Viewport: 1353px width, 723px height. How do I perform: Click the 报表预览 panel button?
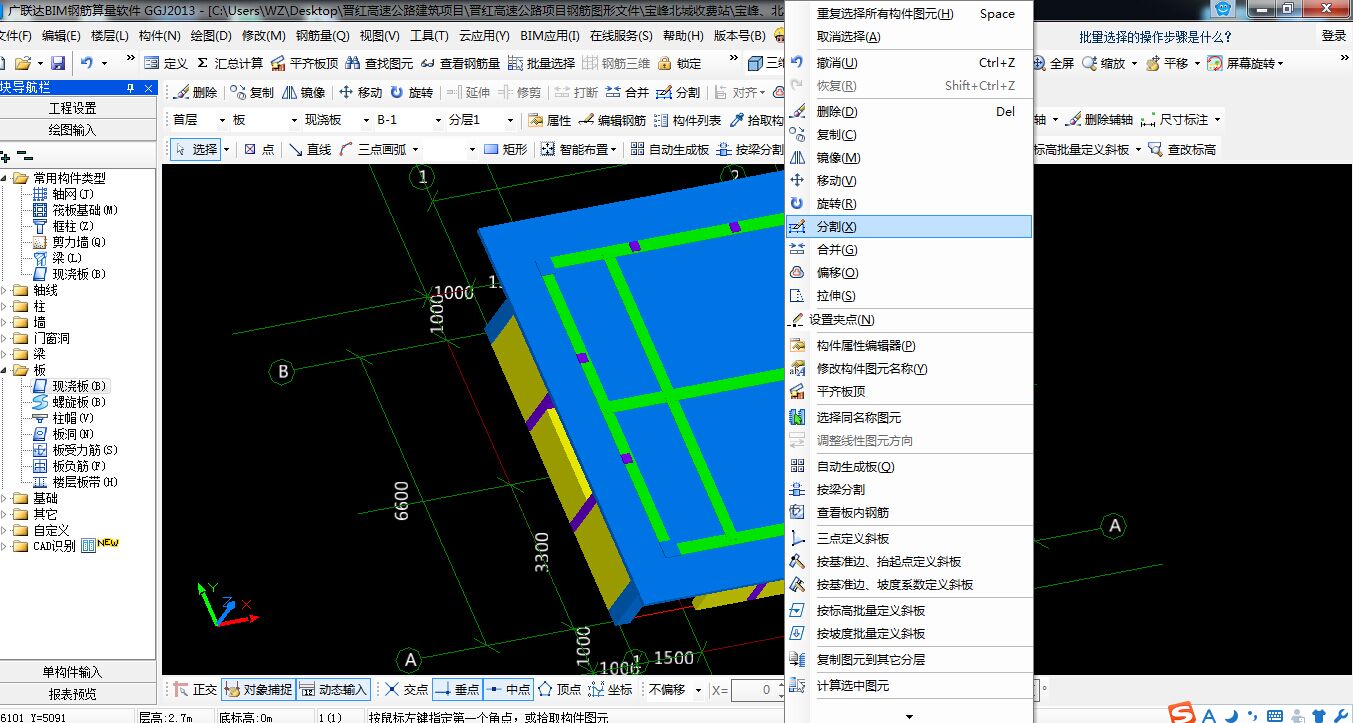coord(73,693)
